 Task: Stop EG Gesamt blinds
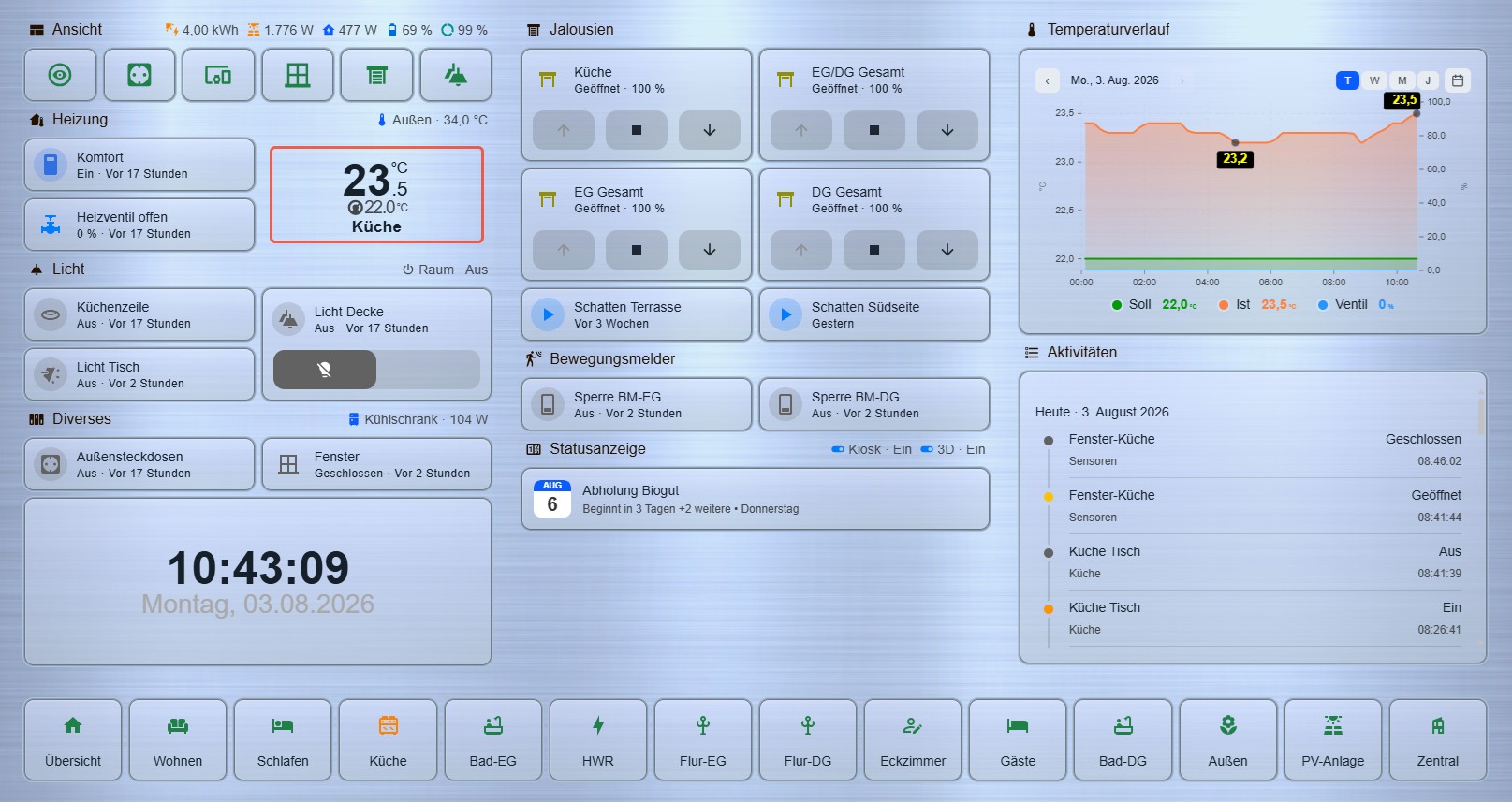point(637,250)
